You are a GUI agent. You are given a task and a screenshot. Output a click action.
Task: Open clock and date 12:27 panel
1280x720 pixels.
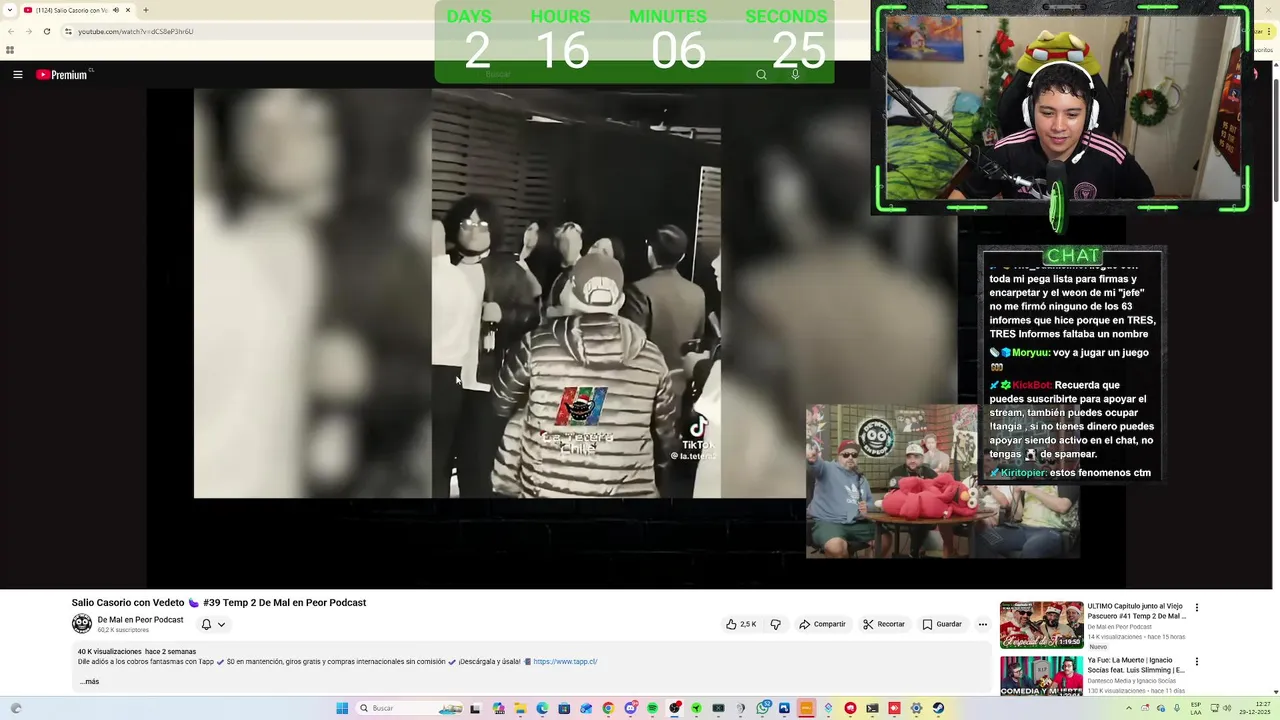pos(1255,708)
